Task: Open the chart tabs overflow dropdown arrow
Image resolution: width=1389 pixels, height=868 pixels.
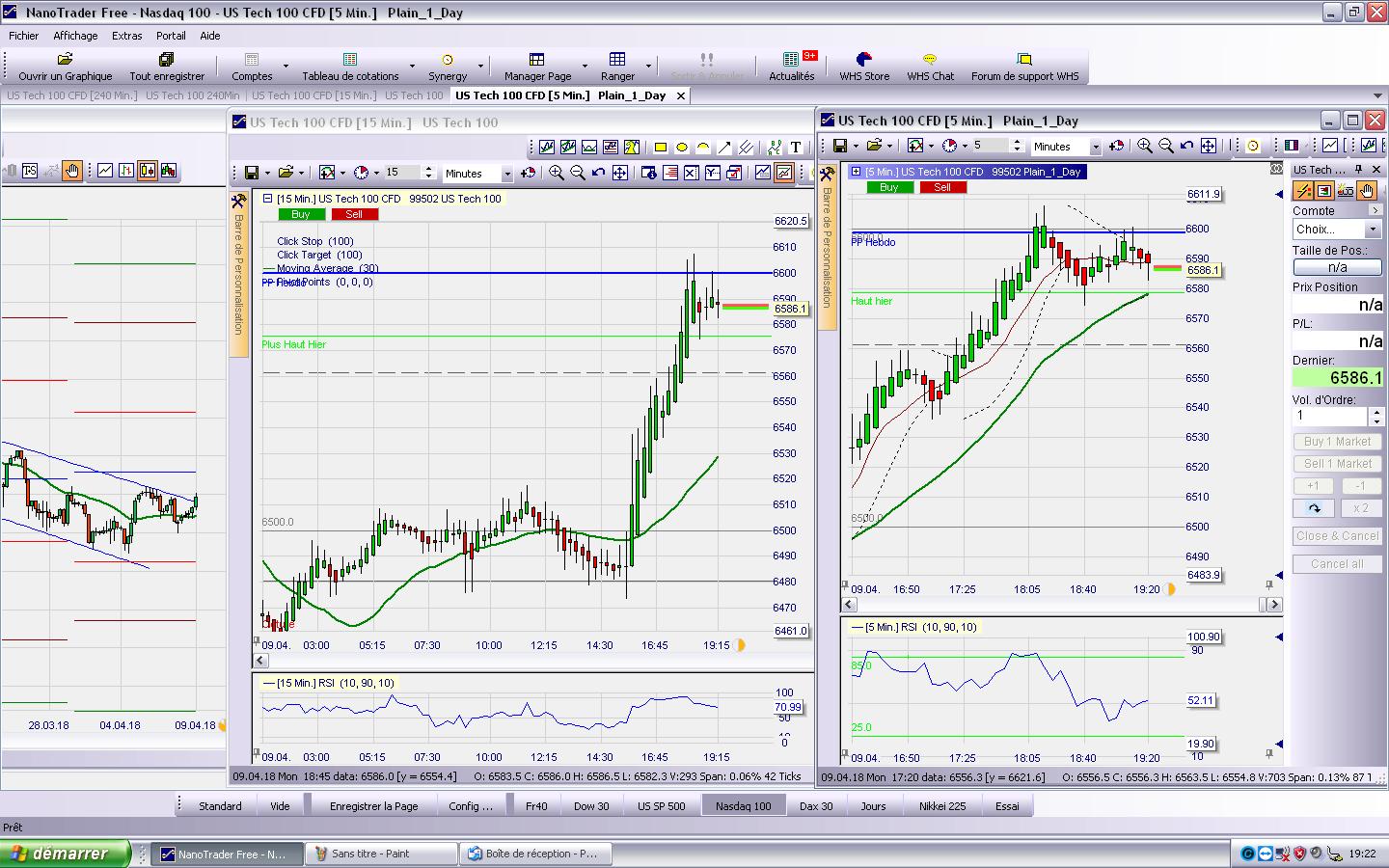Action: tap(1377, 95)
